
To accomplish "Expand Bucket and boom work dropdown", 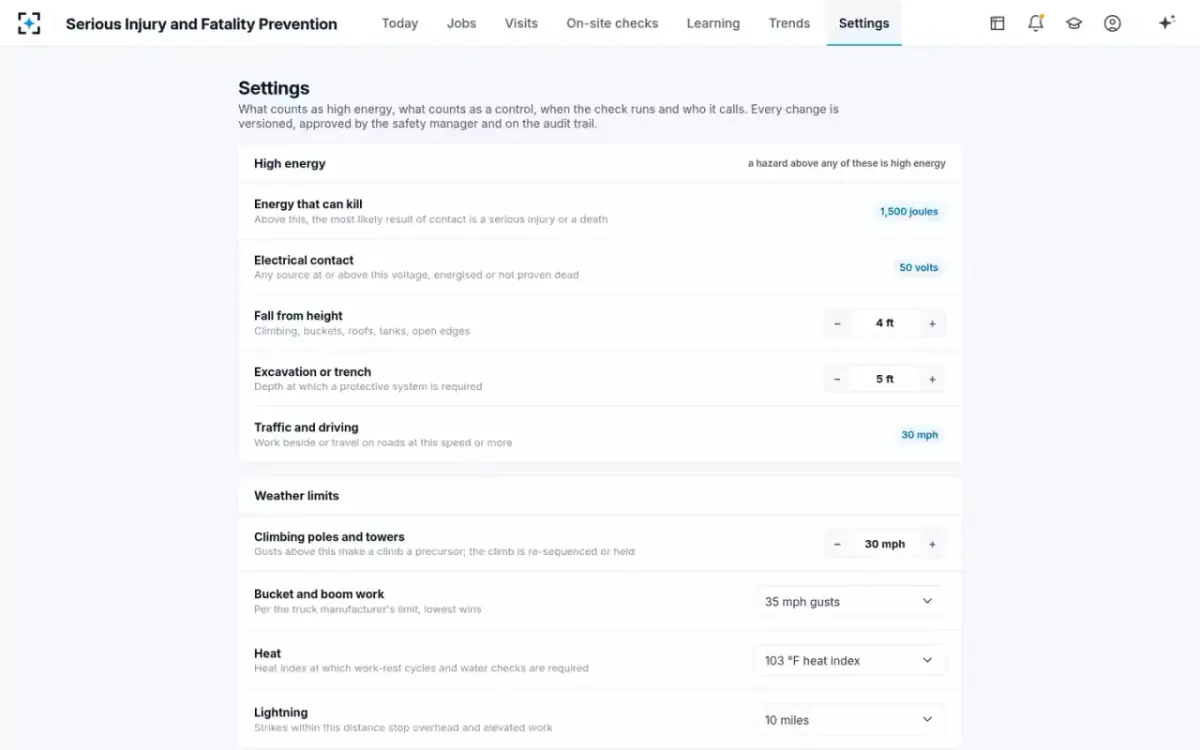I will 849,602.
